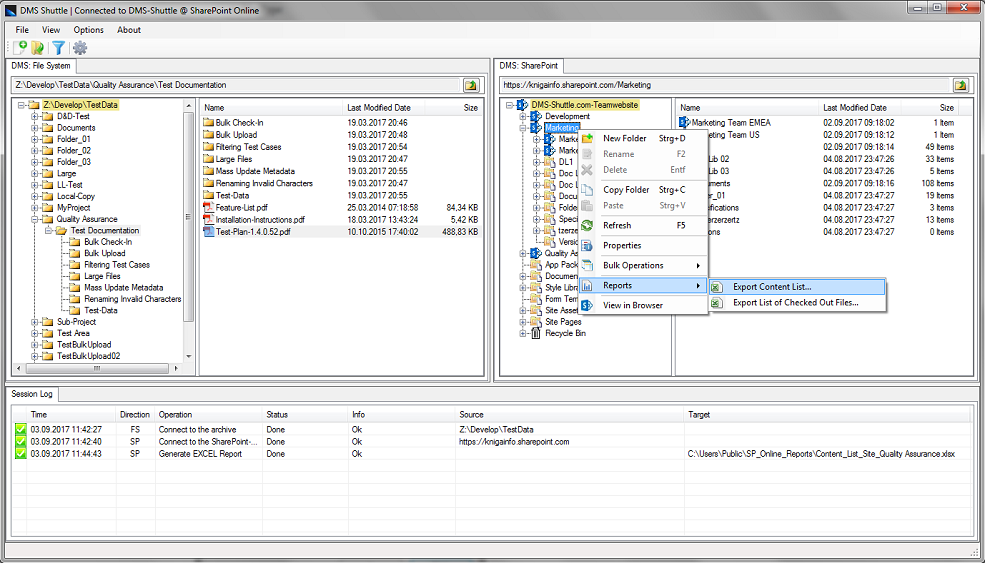The width and height of the screenshot is (985, 563).
Task: Switch to the DMS: File System tab
Action: (x=41, y=66)
